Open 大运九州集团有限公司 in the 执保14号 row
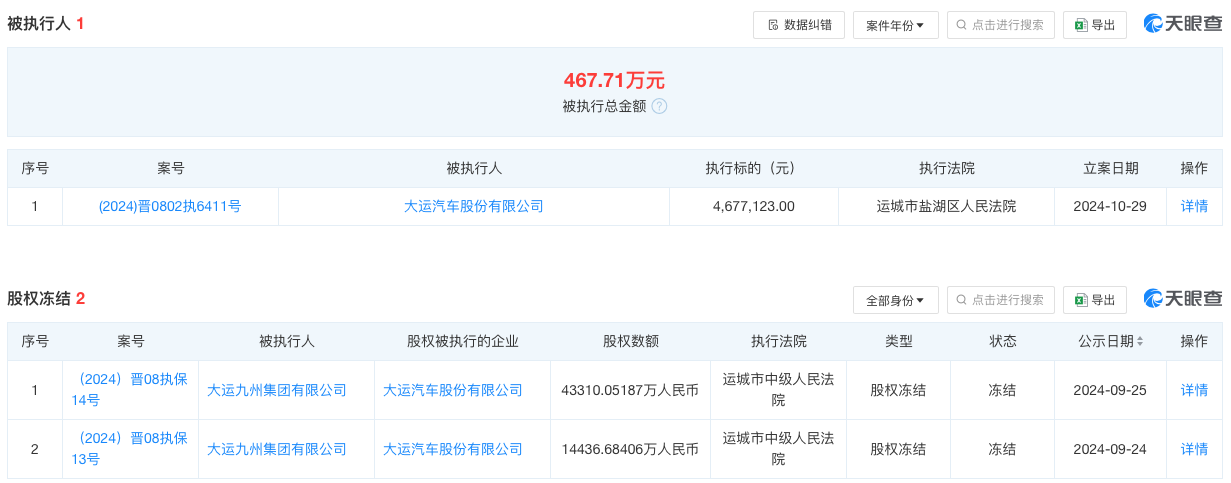This screenshot has height=483, width=1231. (x=277, y=390)
